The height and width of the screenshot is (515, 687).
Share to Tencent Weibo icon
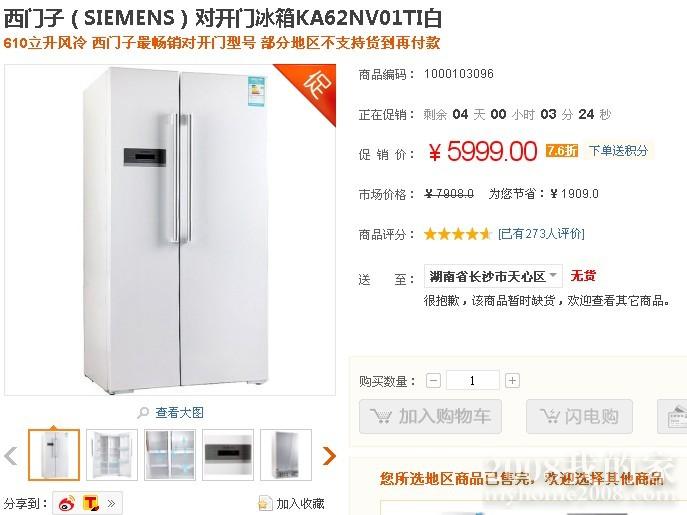(91, 503)
